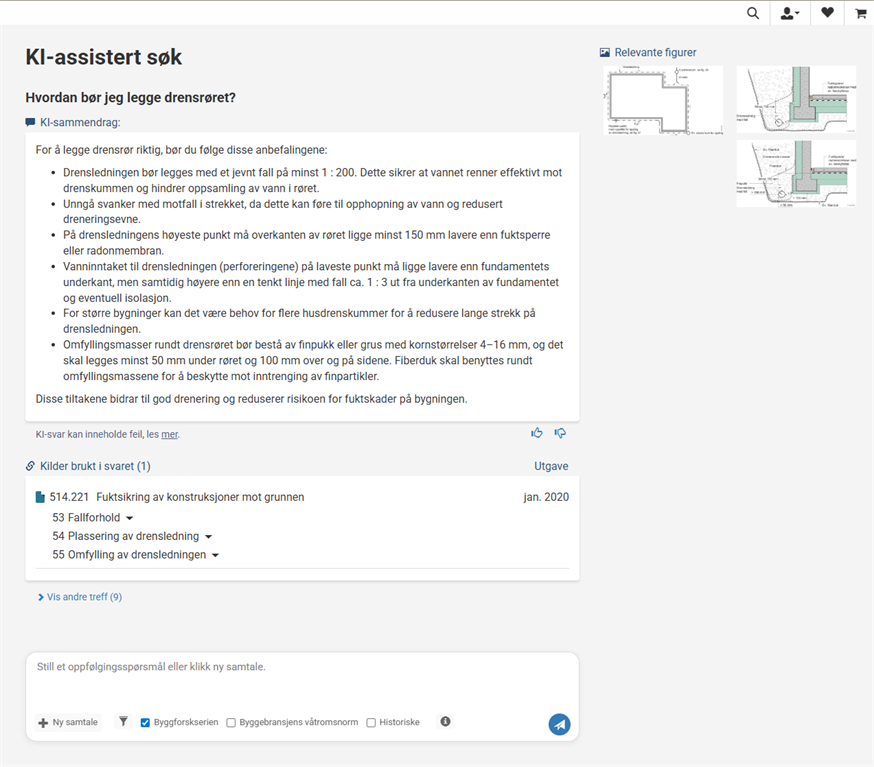Open favorites with the heart icon
The image size is (874, 767).
[827, 13]
